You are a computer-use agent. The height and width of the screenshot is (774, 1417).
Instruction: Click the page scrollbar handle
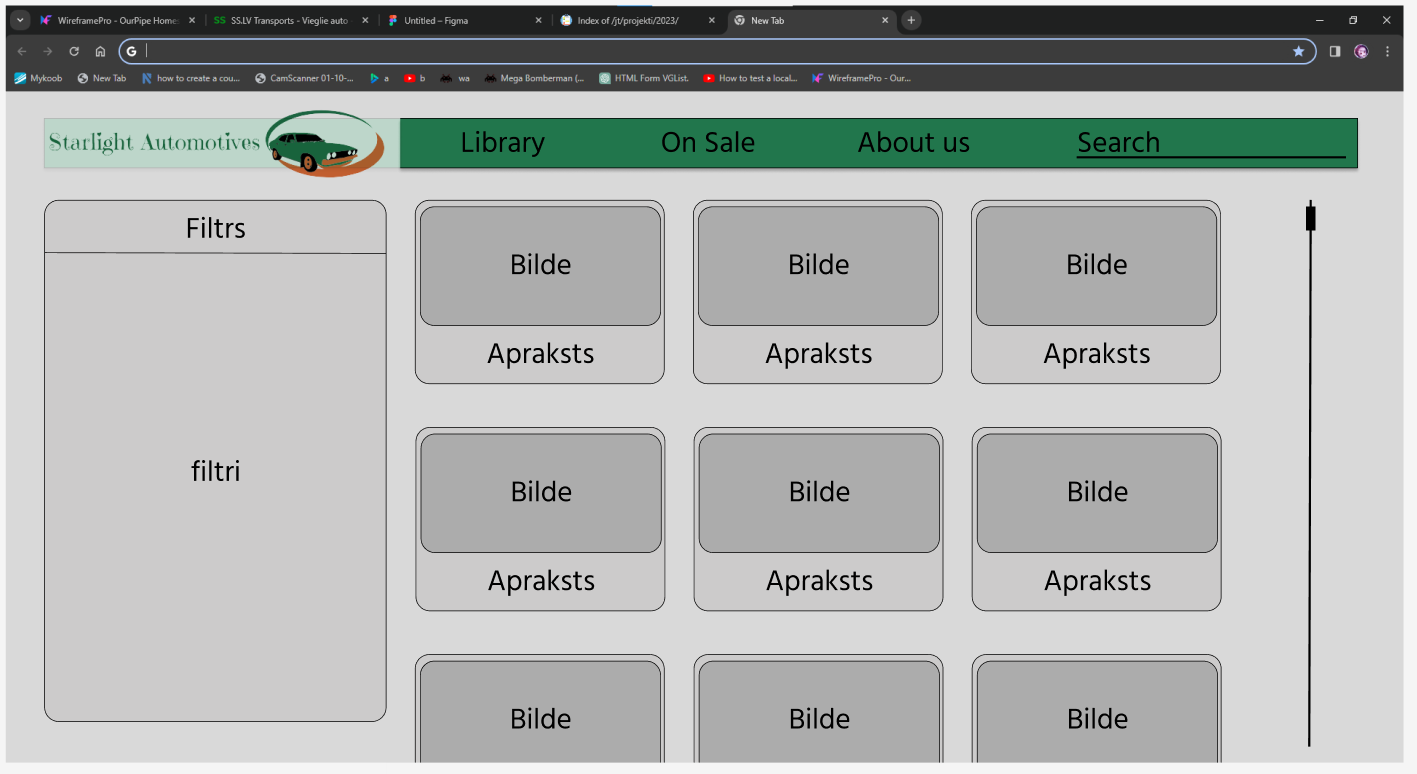tap(1310, 217)
